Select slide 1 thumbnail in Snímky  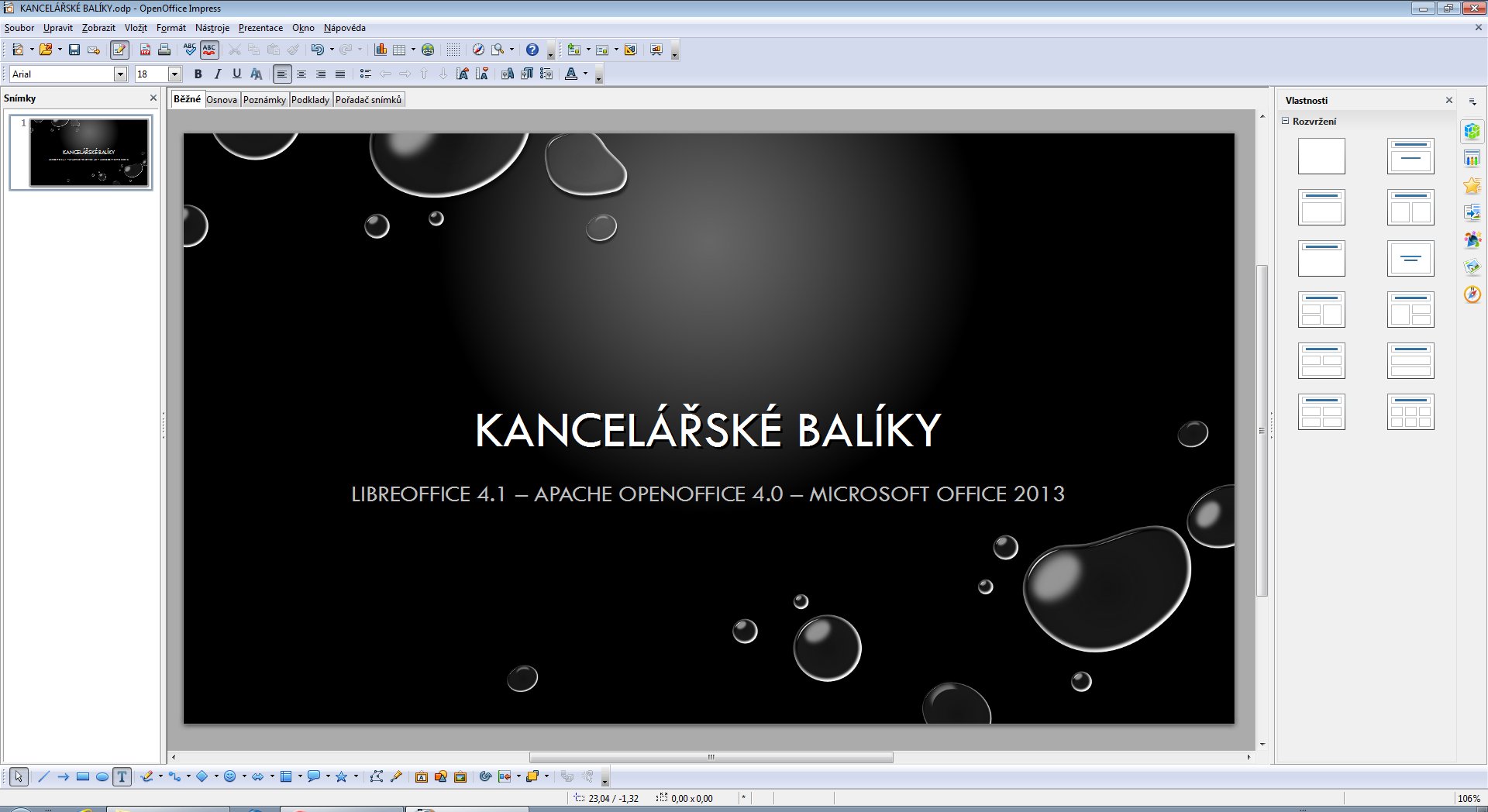[81, 153]
